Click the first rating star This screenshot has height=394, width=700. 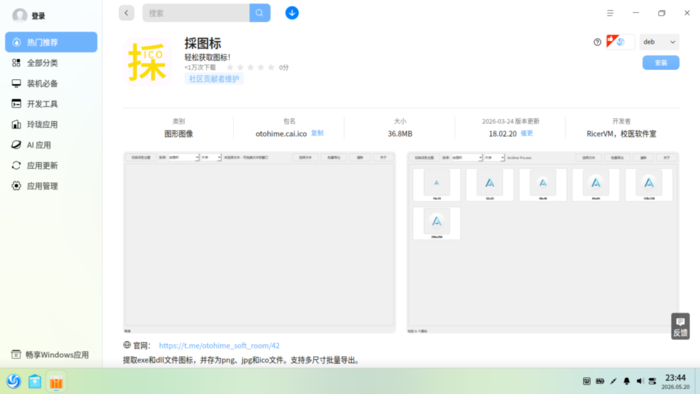[x=230, y=67]
